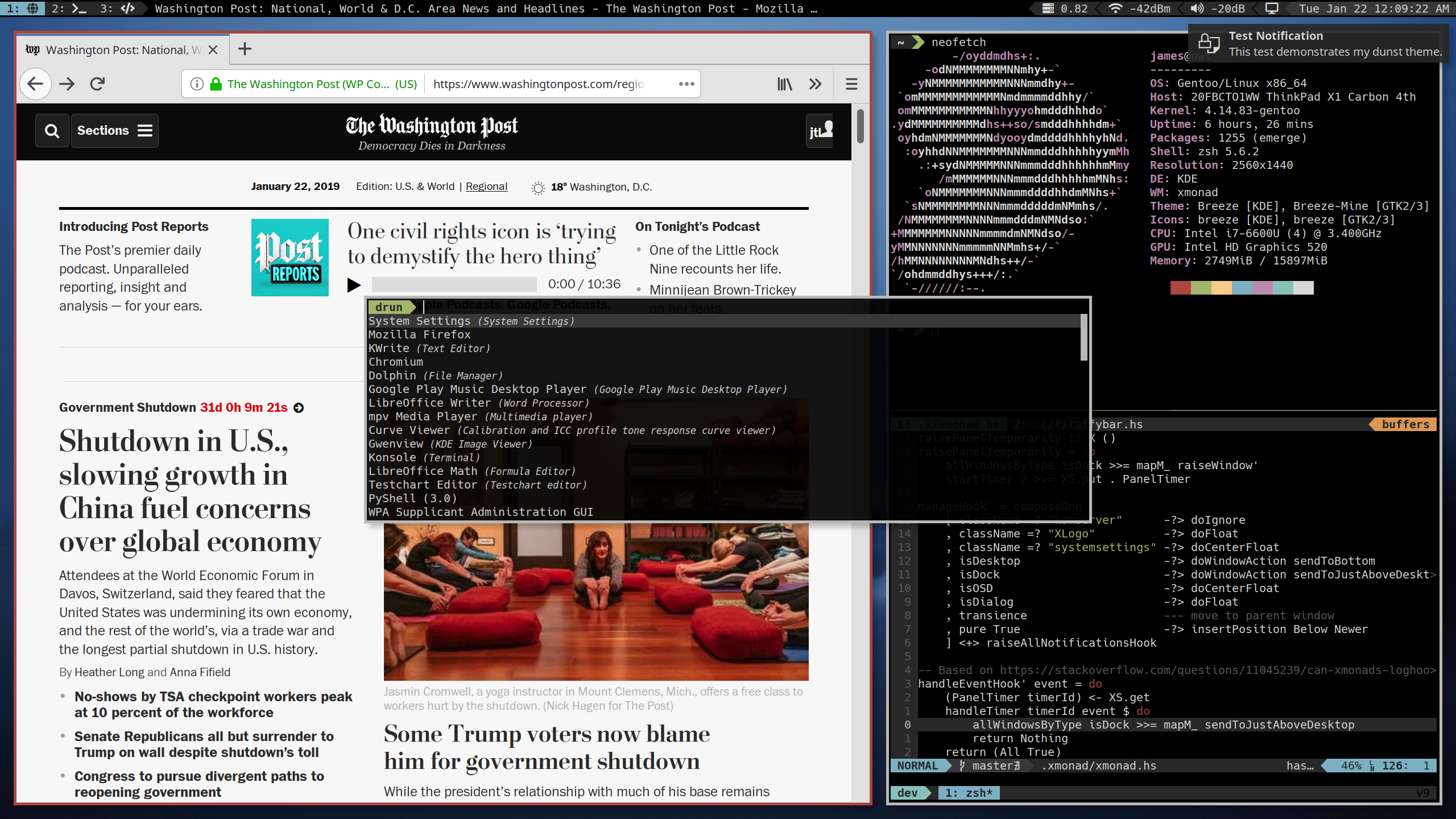Open the user profile icon on header
Viewport: 1456px width, 819px height.
point(820,131)
